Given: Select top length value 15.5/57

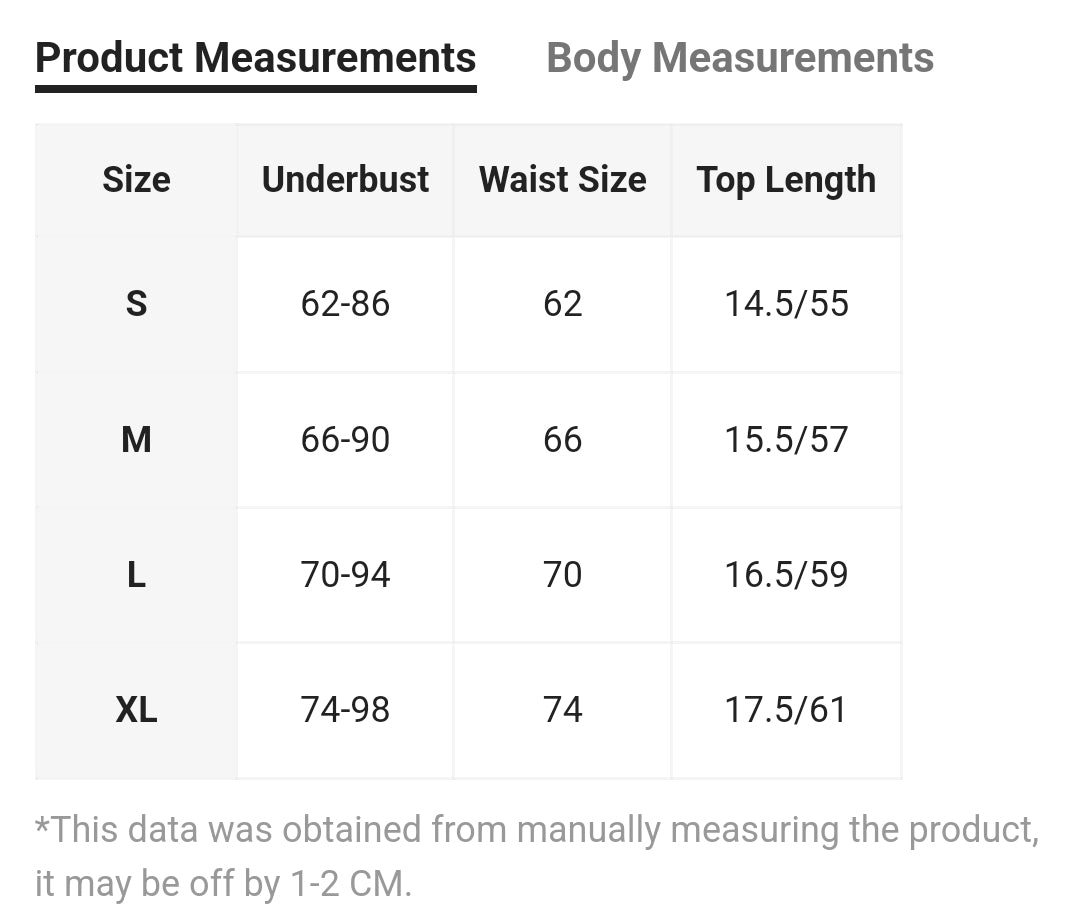Looking at the screenshot, I should coord(786,439).
